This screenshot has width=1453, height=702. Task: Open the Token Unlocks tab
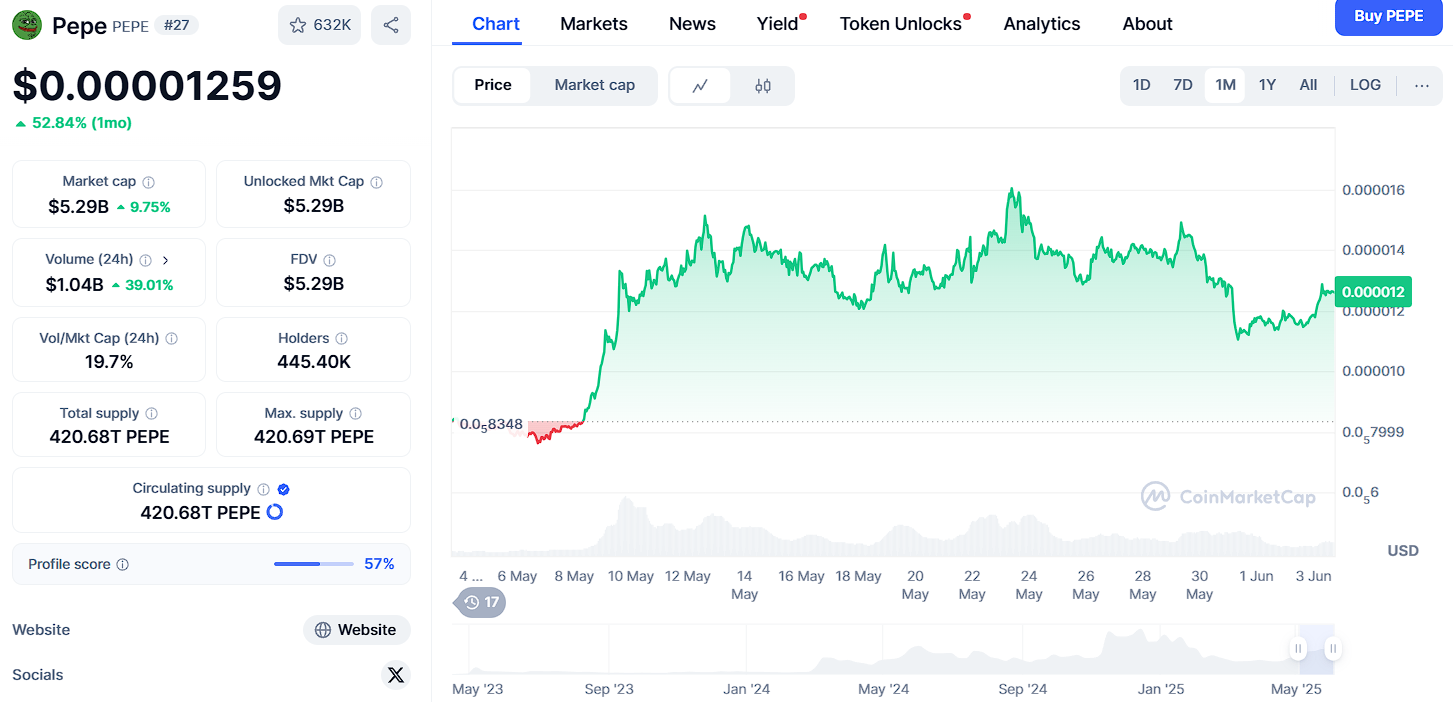click(x=901, y=24)
